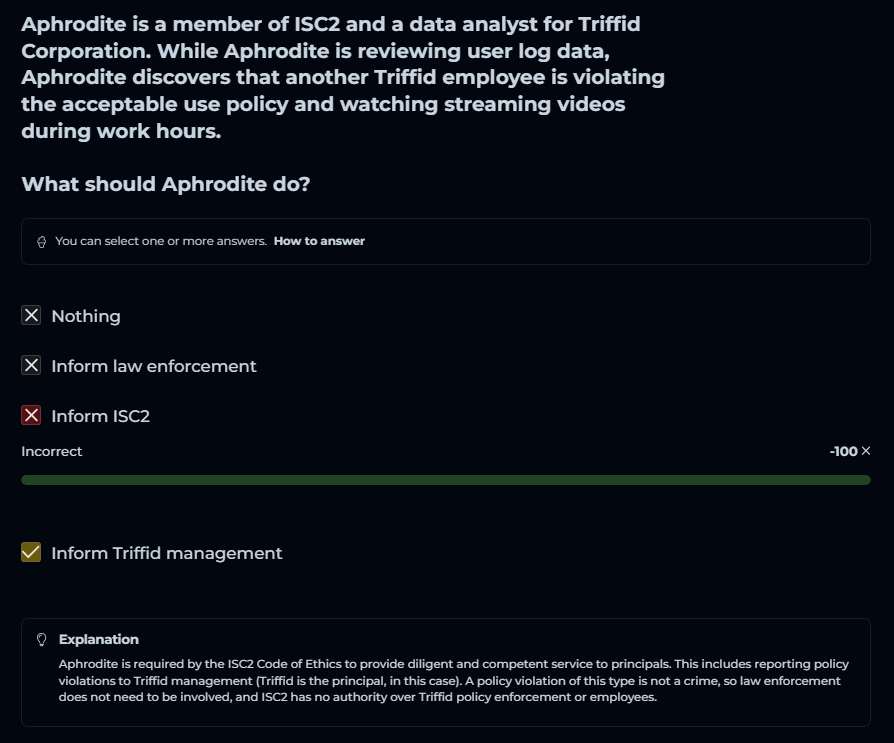The image size is (894, 743).
Task: Click the explanation paragraph about ISC2 Code of Ethics
Action: click(450, 680)
